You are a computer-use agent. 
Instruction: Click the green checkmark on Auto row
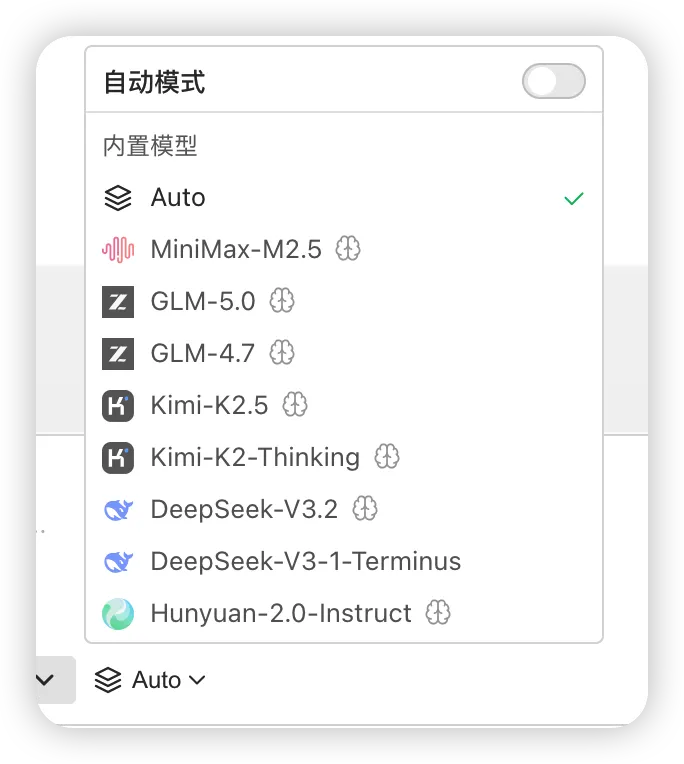pos(573,198)
